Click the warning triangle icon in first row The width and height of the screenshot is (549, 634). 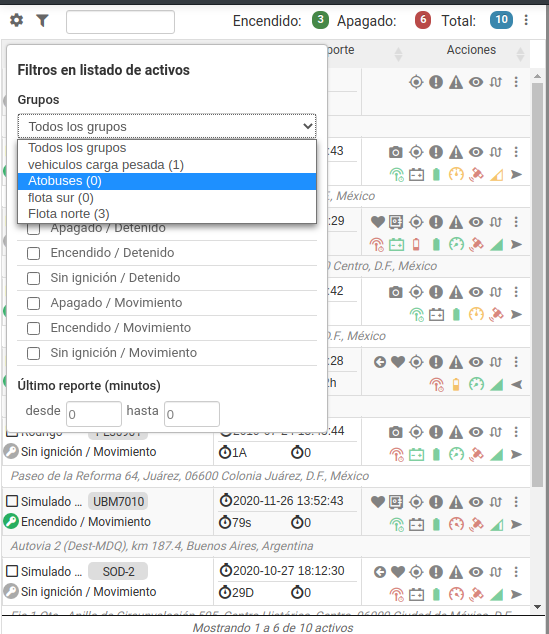456,82
